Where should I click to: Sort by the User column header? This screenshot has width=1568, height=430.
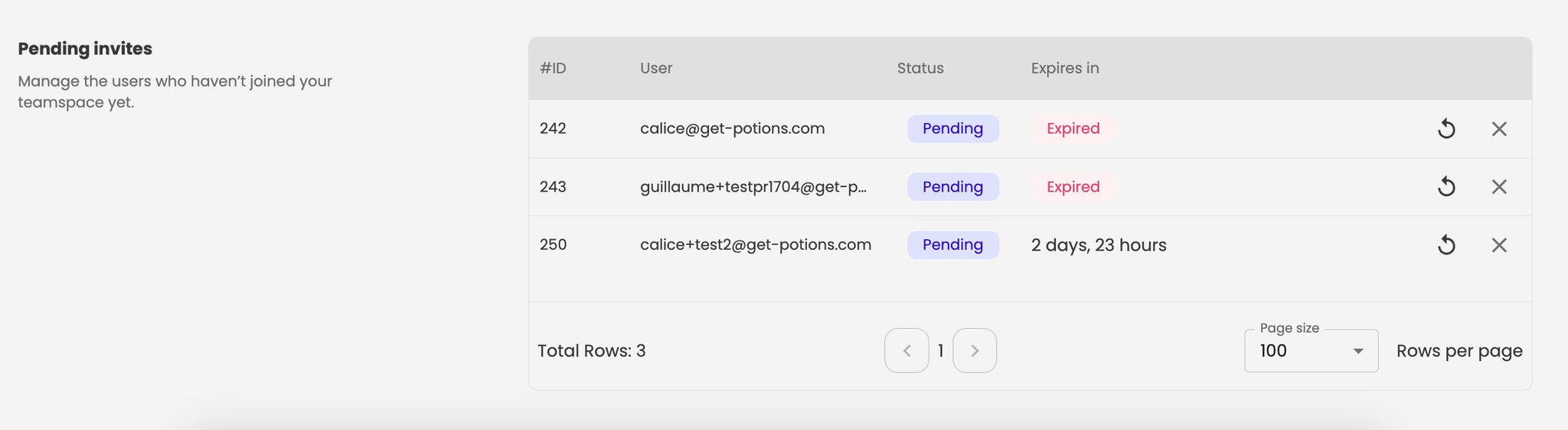click(x=656, y=68)
